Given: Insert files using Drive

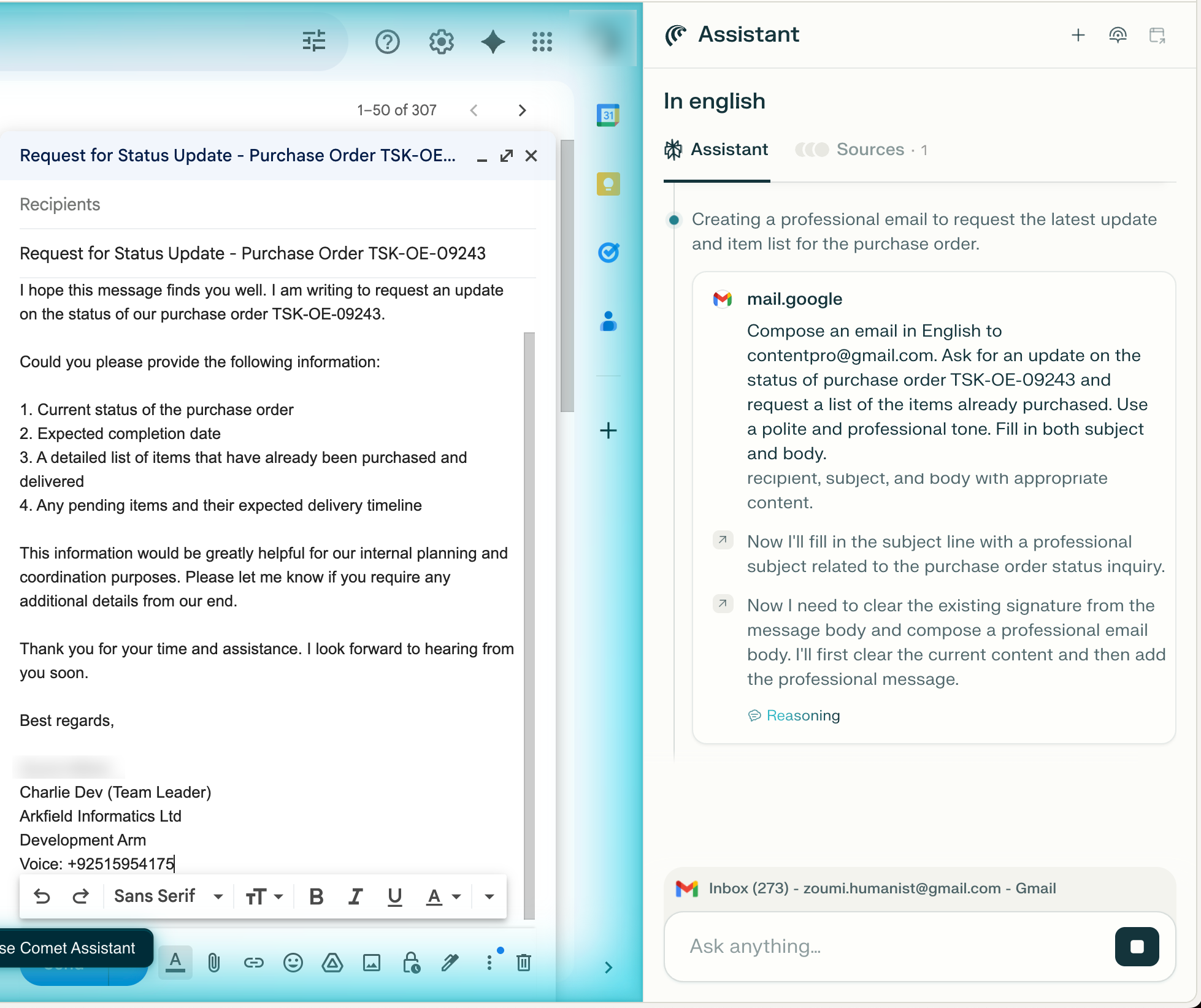Looking at the screenshot, I should 332,963.
